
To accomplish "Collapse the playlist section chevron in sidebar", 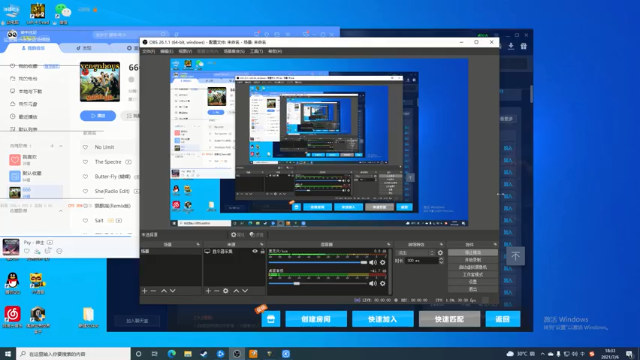I will click(x=61, y=146).
